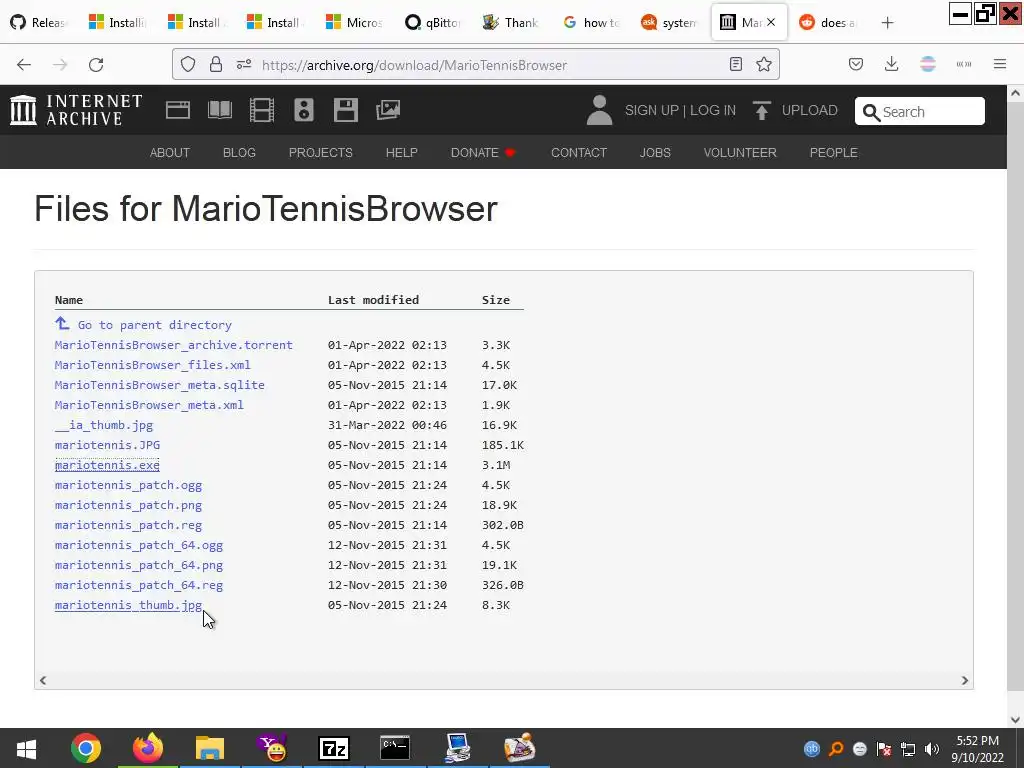Open the Windows Start menu
Viewport: 1024px width, 768px height.
pos(26,748)
